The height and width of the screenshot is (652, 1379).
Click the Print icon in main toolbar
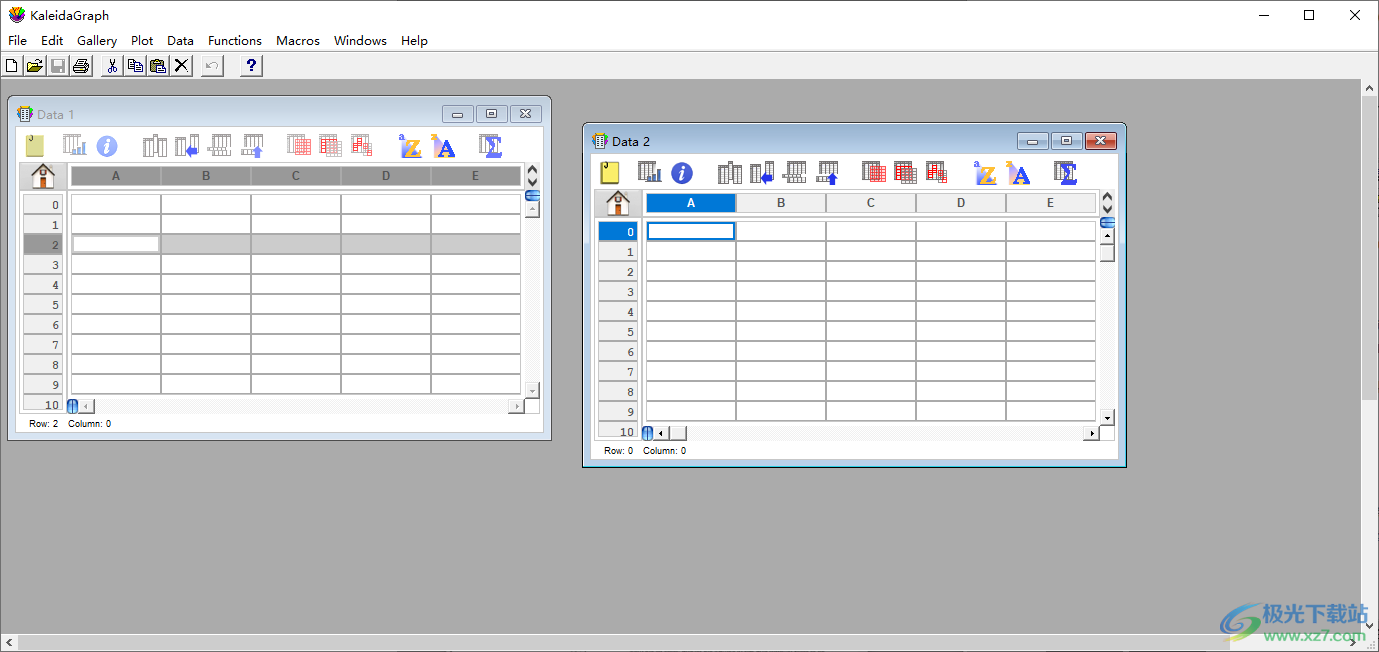(81, 66)
